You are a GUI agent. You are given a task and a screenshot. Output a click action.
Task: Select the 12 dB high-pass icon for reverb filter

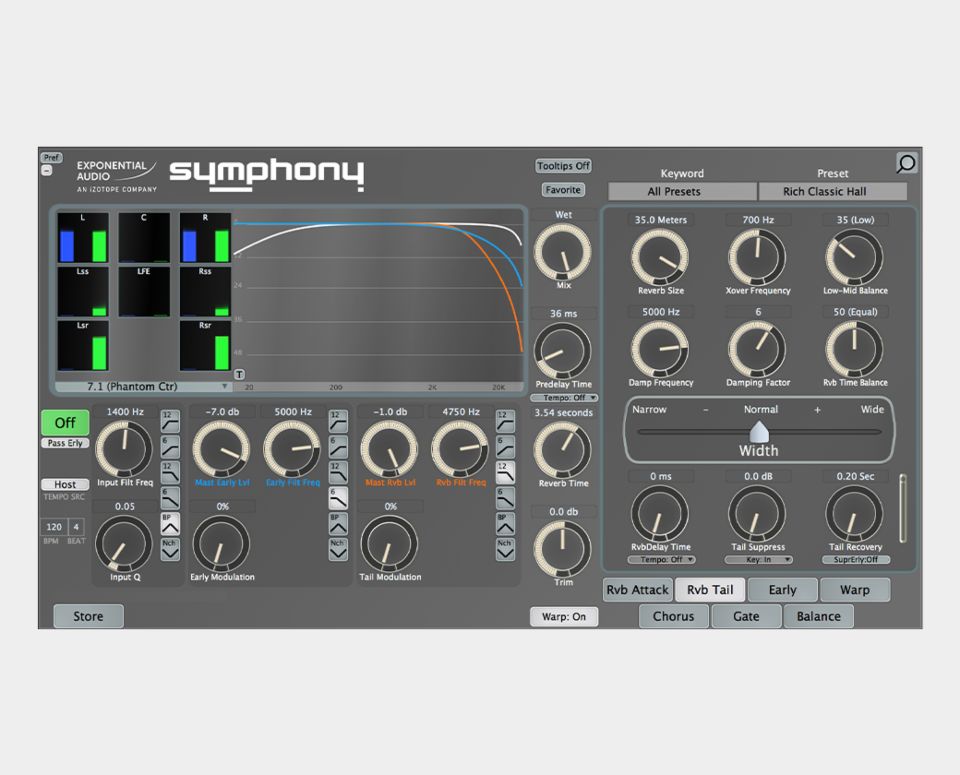click(x=505, y=421)
